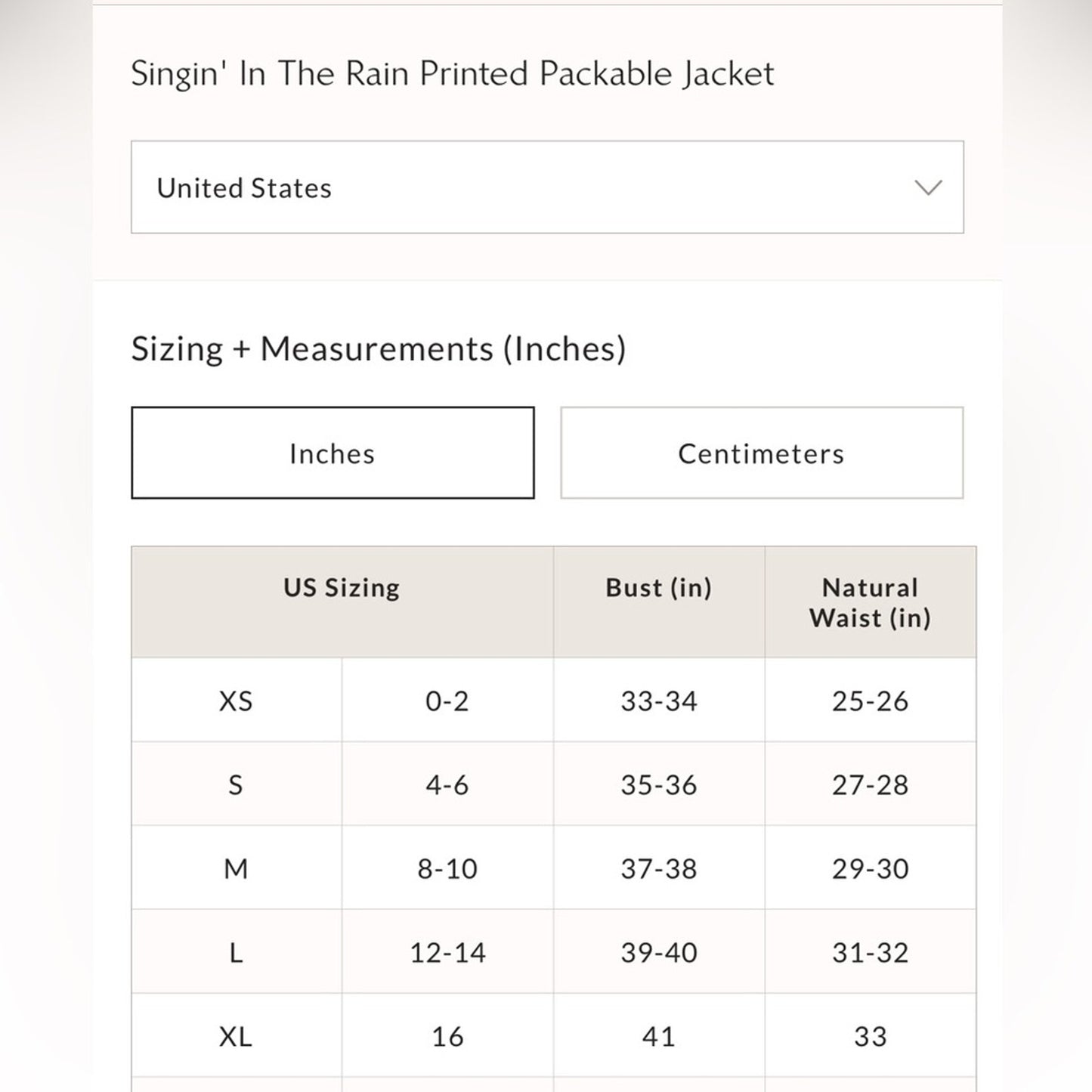
Task: Click the US Sizing column header
Action: coord(341,587)
